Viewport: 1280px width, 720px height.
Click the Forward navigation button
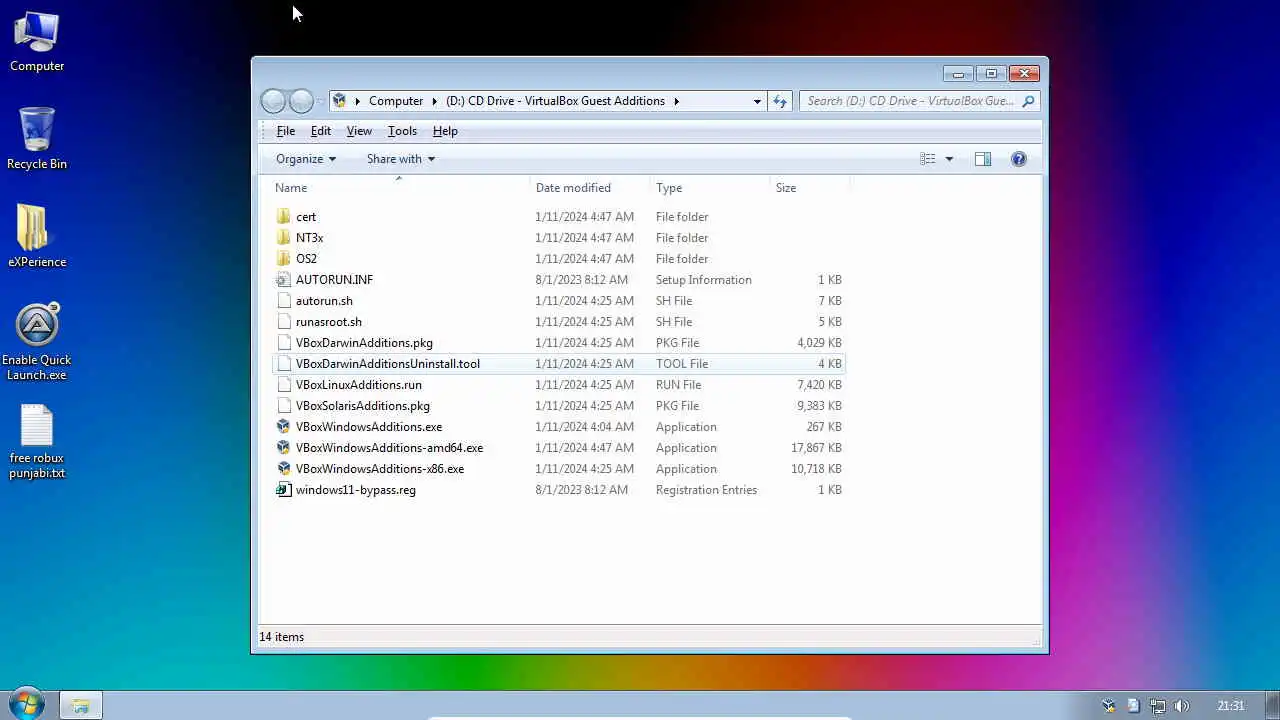pos(301,101)
